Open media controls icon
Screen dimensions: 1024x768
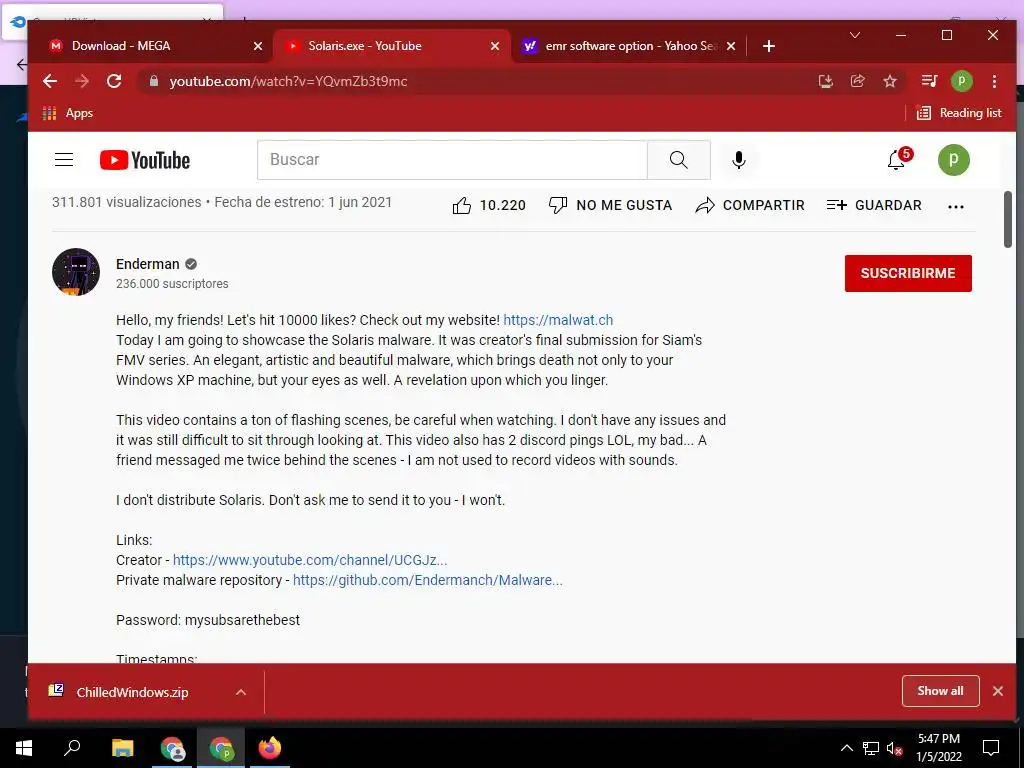pyautogui.click(x=929, y=81)
